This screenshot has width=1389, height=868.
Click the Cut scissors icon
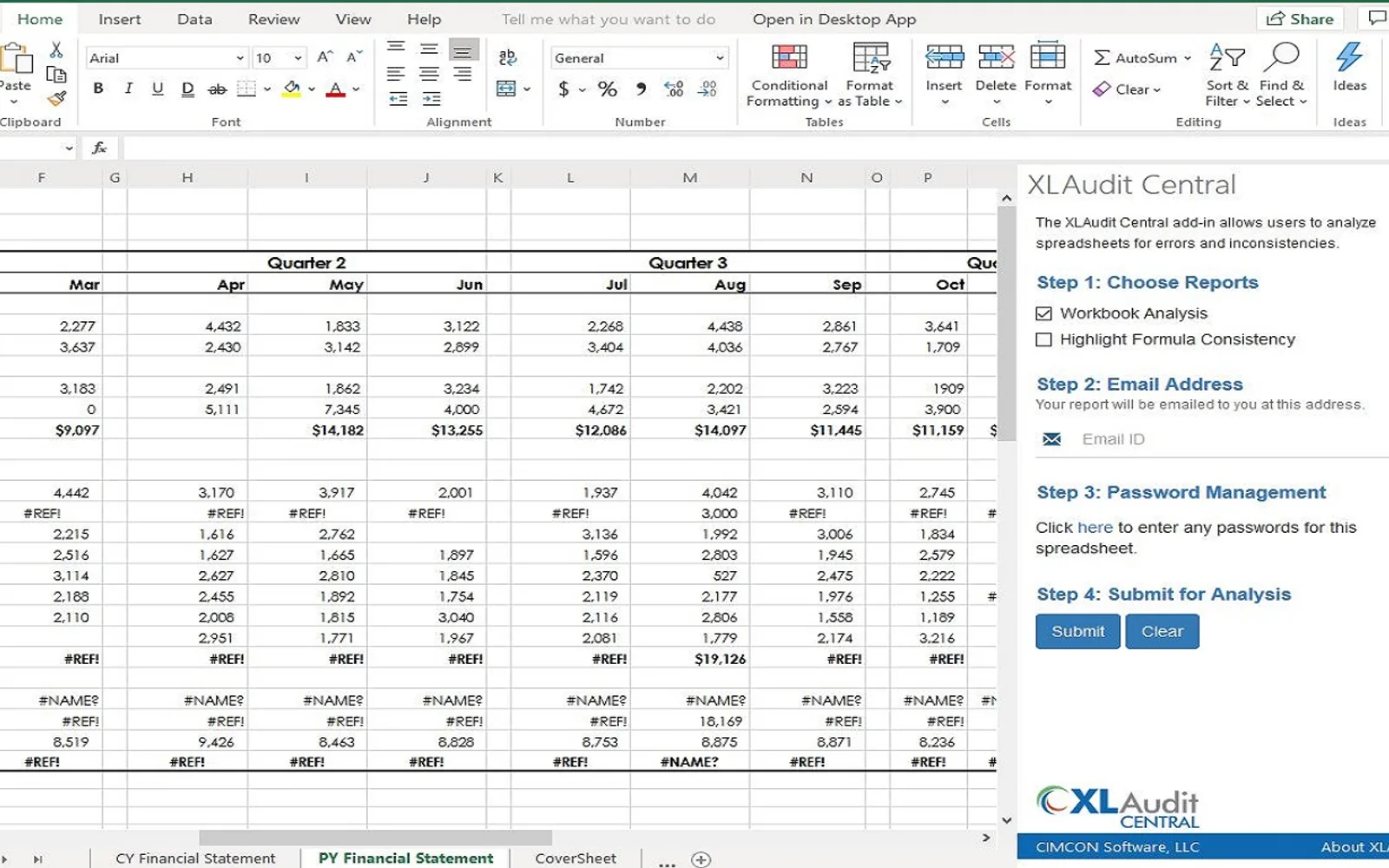pyautogui.click(x=56, y=50)
